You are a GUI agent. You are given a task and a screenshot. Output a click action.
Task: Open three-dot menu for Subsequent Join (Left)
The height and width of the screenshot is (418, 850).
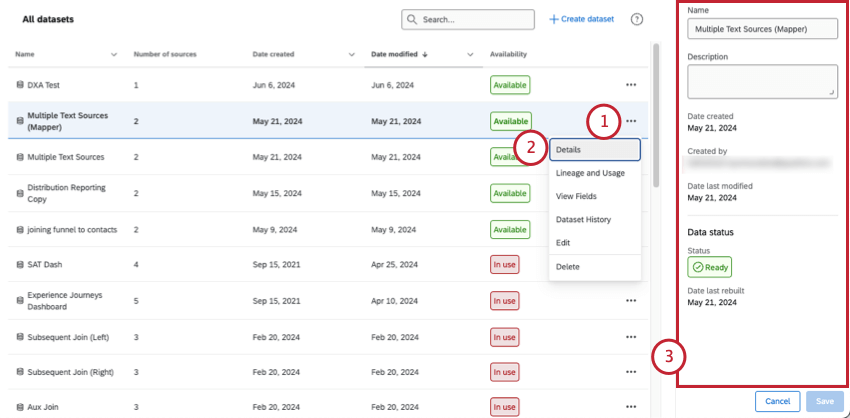click(x=630, y=336)
